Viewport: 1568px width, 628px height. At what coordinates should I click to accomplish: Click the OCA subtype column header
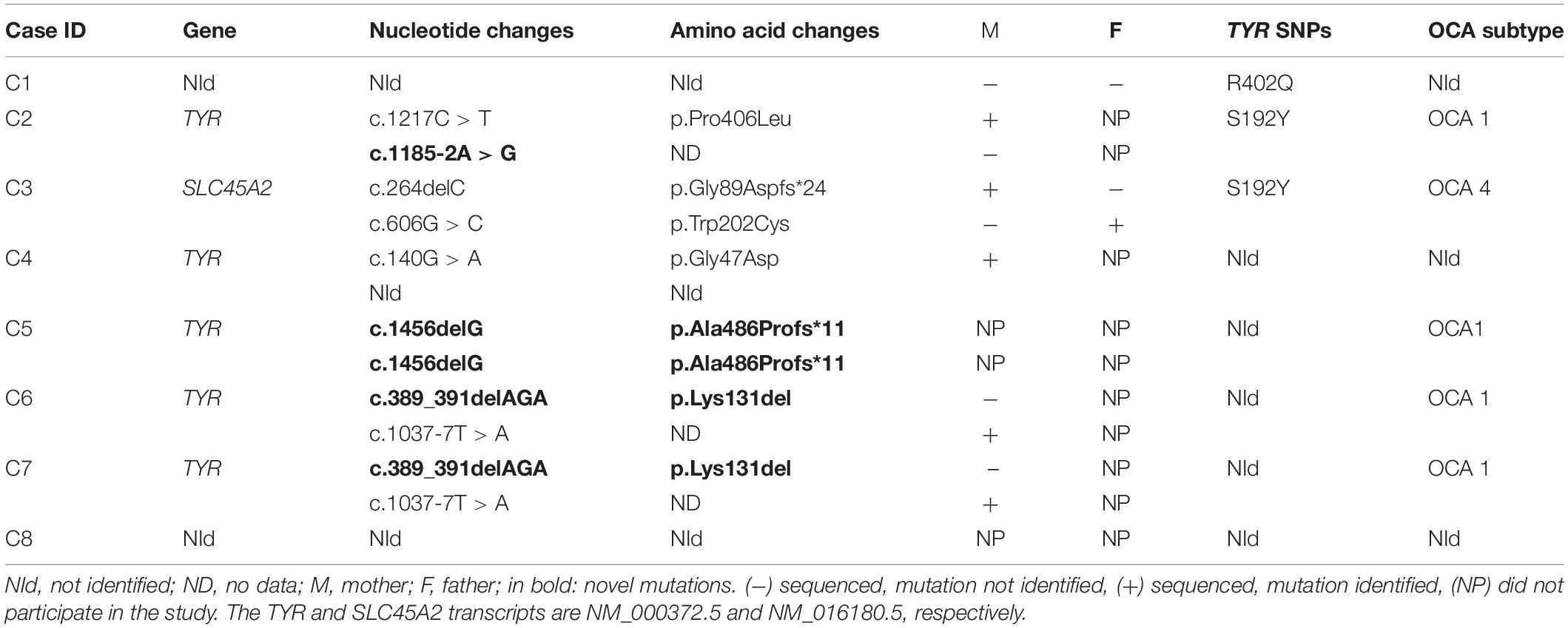[1495, 30]
